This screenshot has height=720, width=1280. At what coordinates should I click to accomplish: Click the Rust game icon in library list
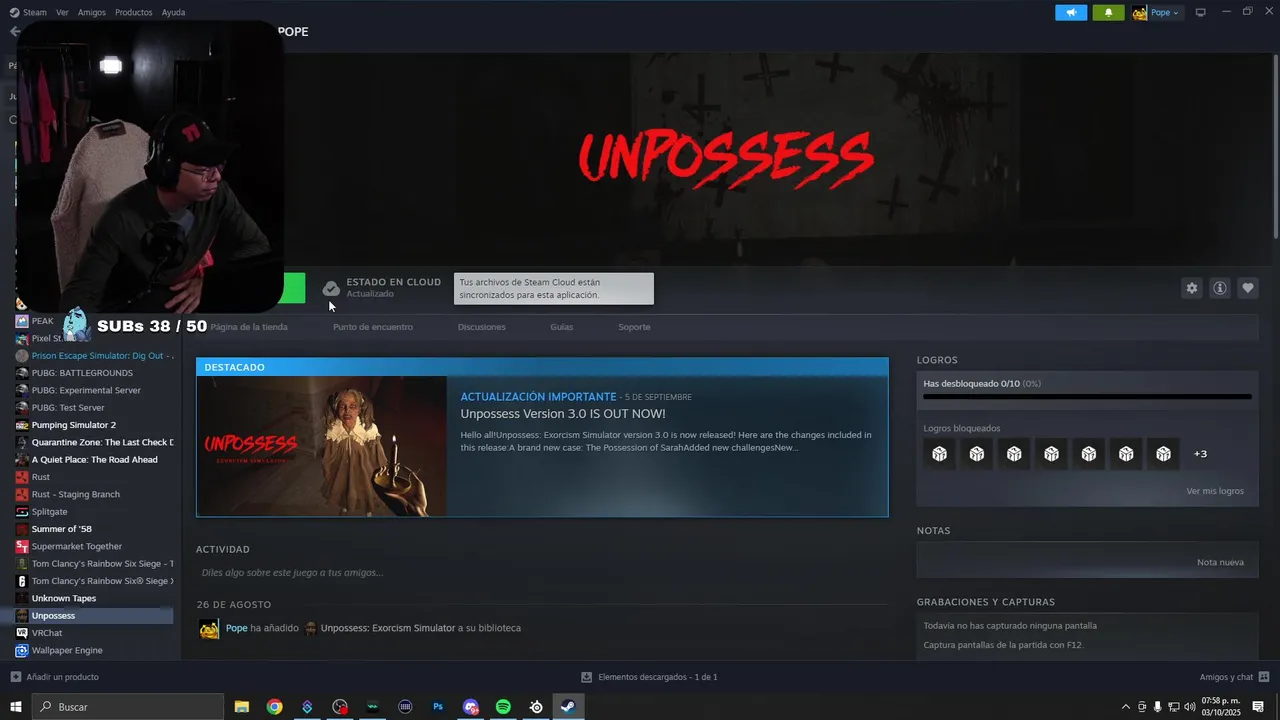tap(22, 477)
